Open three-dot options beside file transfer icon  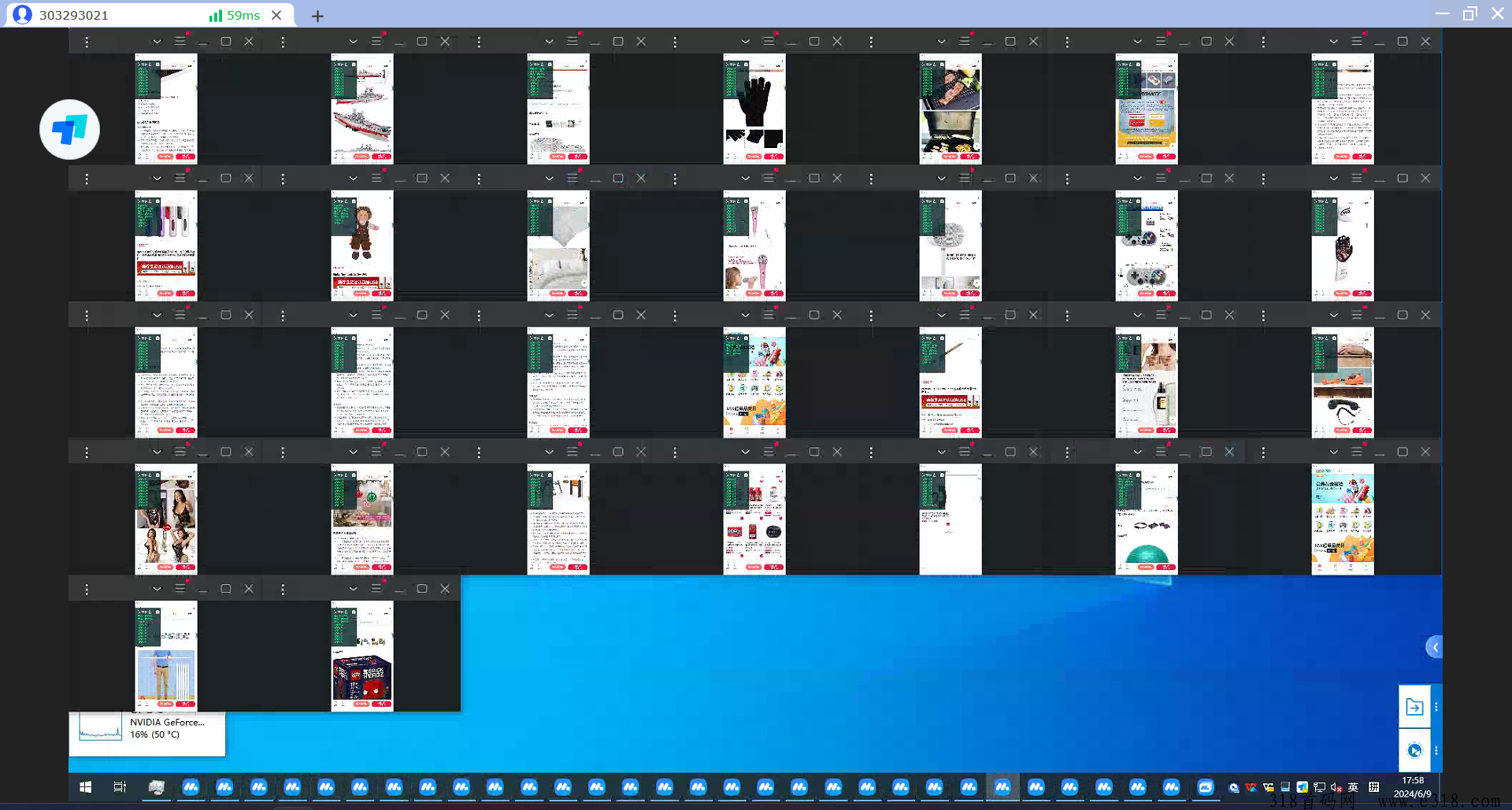click(1436, 707)
